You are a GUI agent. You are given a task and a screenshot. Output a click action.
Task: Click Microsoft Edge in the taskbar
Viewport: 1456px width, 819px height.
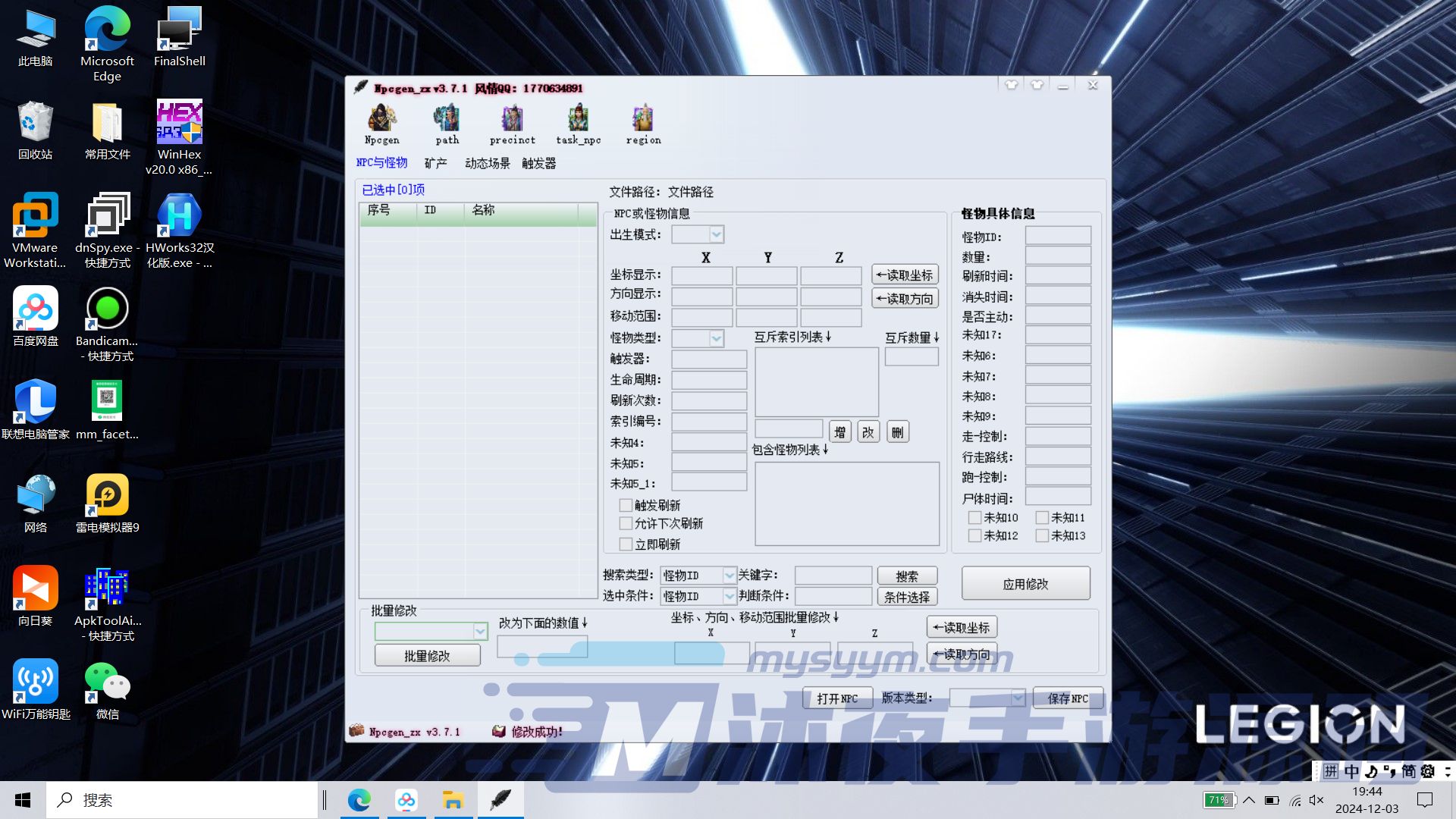pos(359,800)
